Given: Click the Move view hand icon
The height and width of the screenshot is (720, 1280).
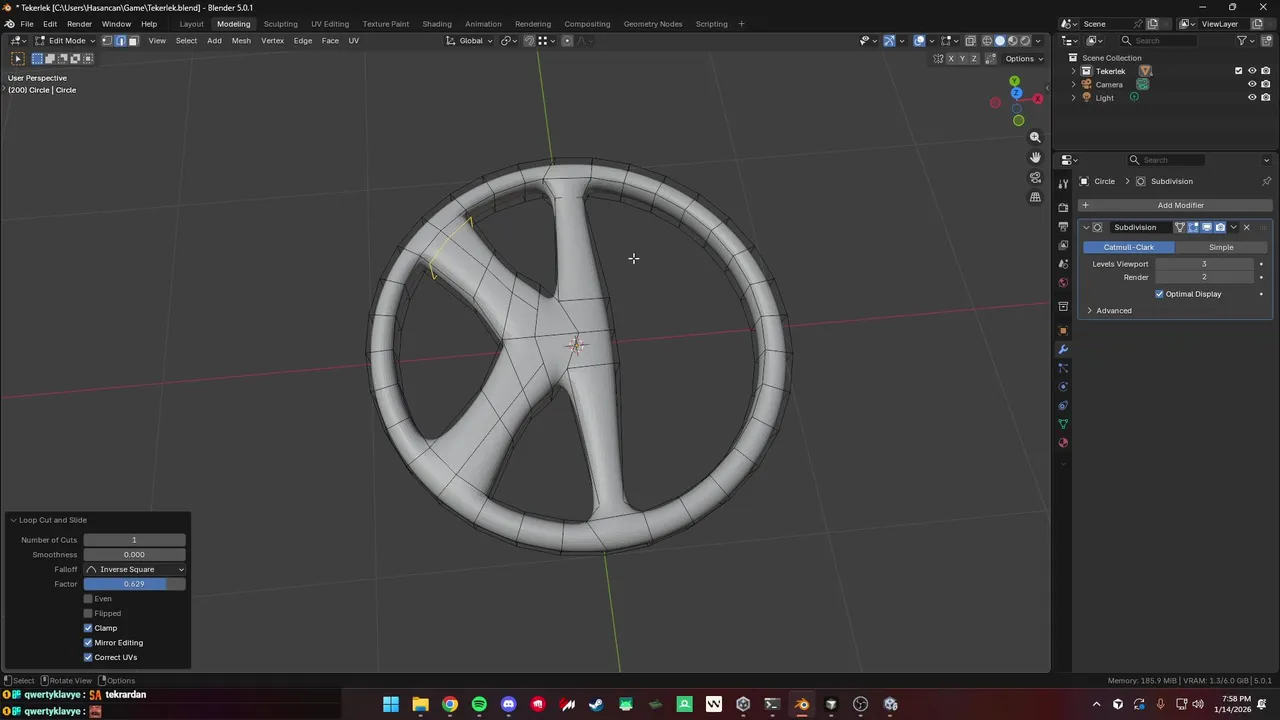Looking at the screenshot, I should (1035, 157).
